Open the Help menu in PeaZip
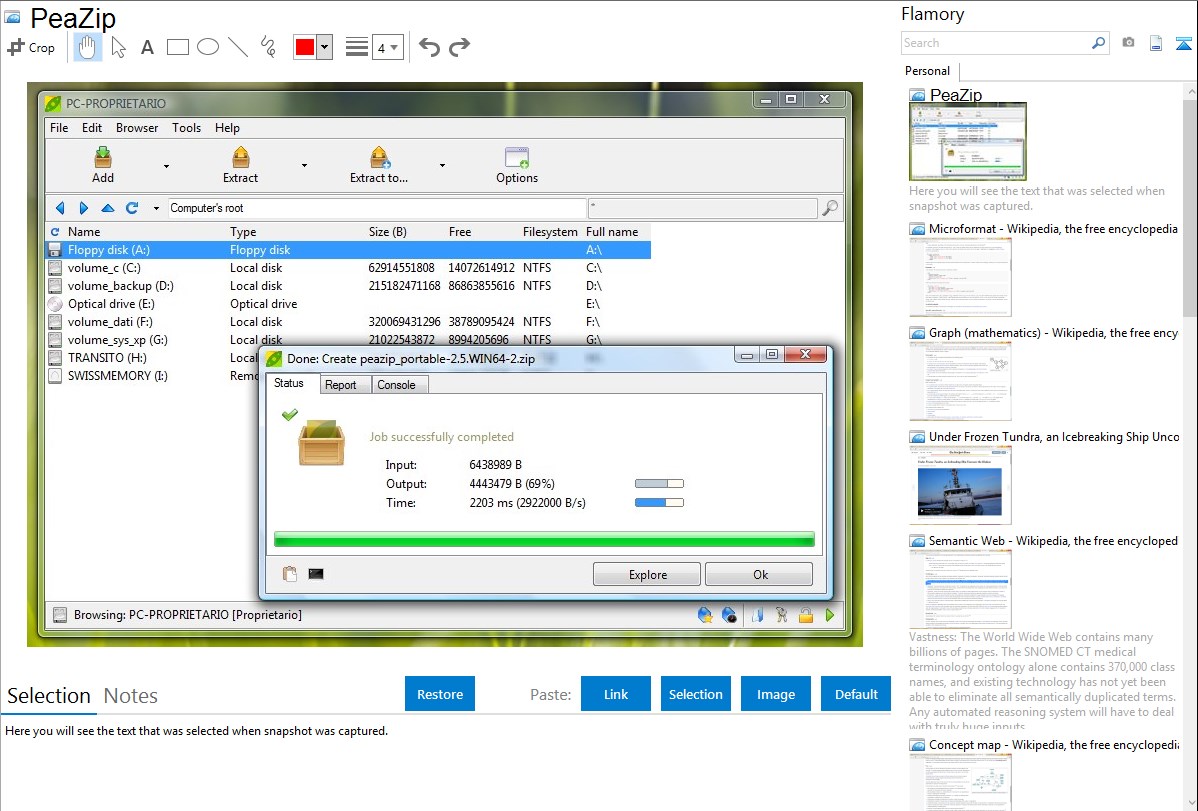This screenshot has height=811, width=1198. [227, 128]
